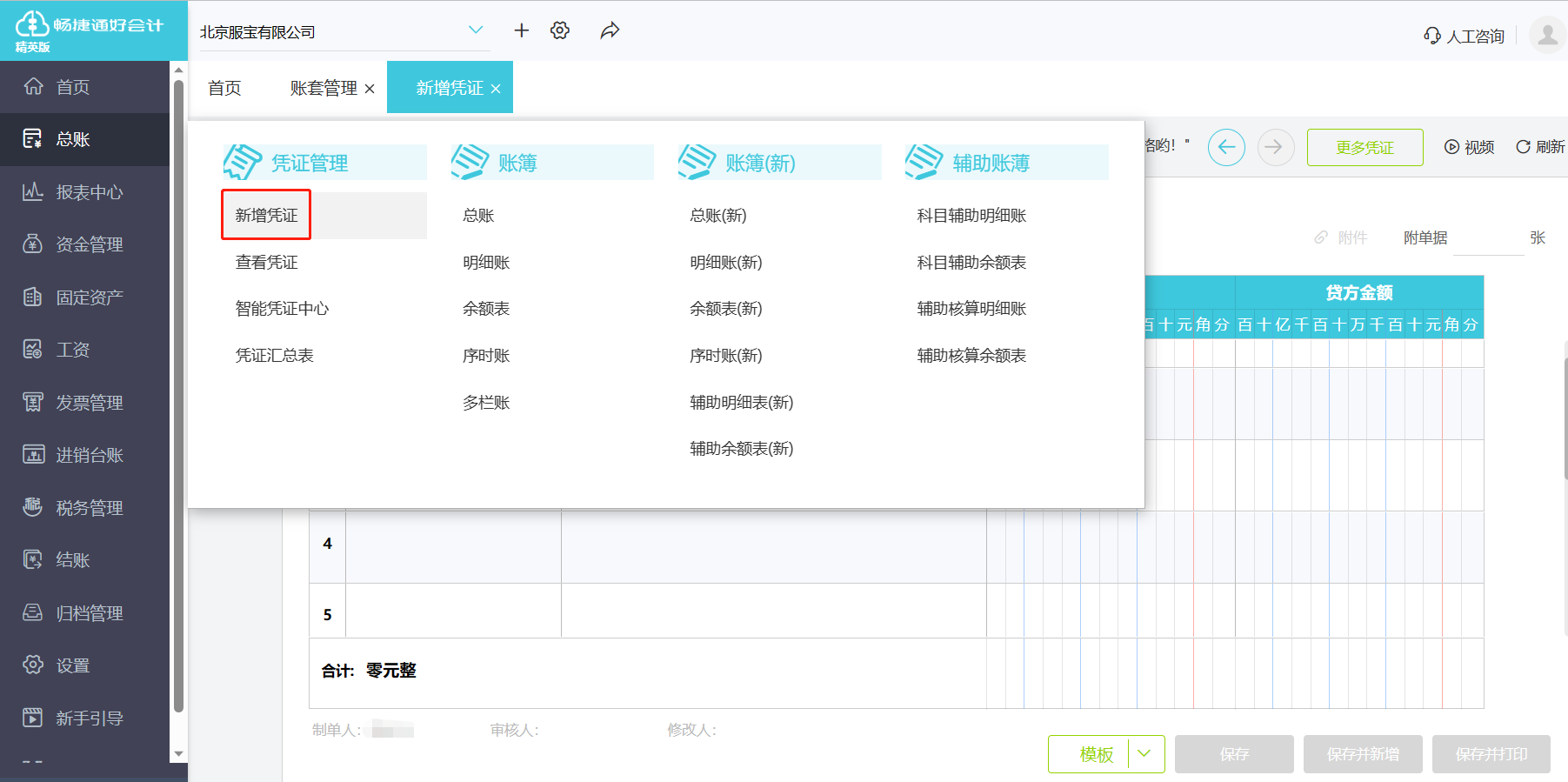Open 报表中心 chart icon in sidebar
The height and width of the screenshot is (782, 1568).
[33, 191]
